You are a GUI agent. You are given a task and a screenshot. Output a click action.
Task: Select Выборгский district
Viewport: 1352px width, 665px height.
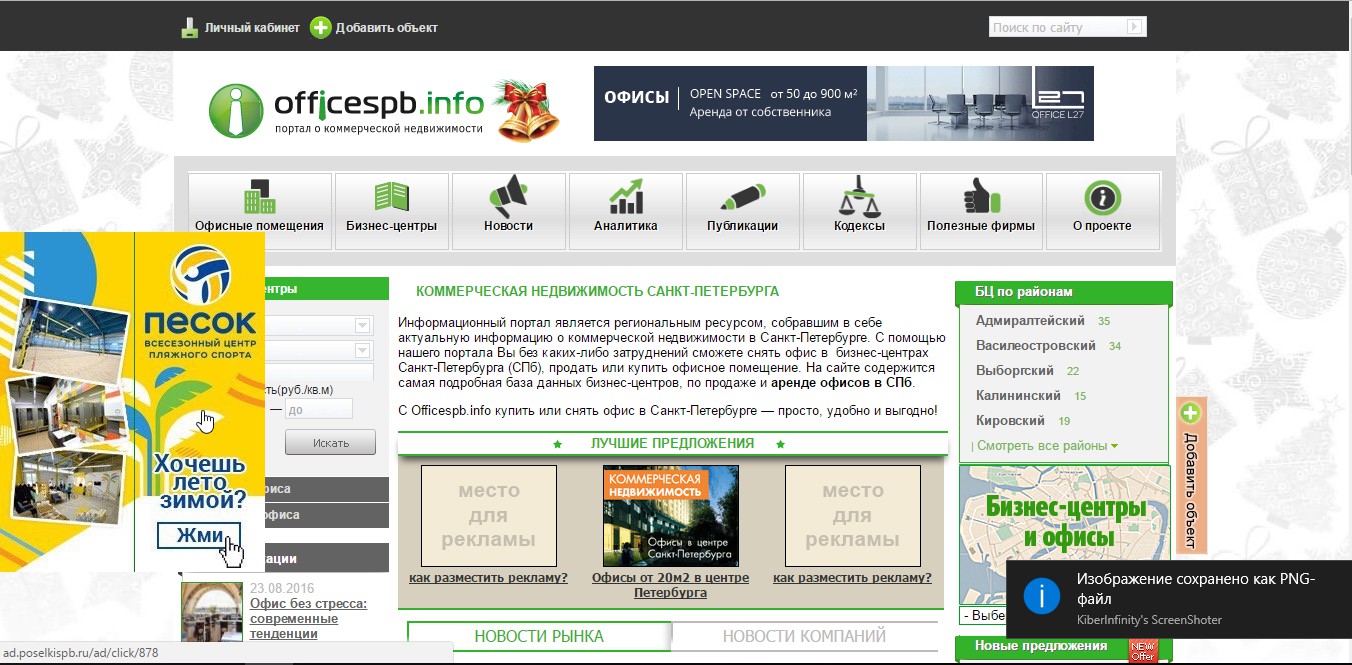(1016, 371)
